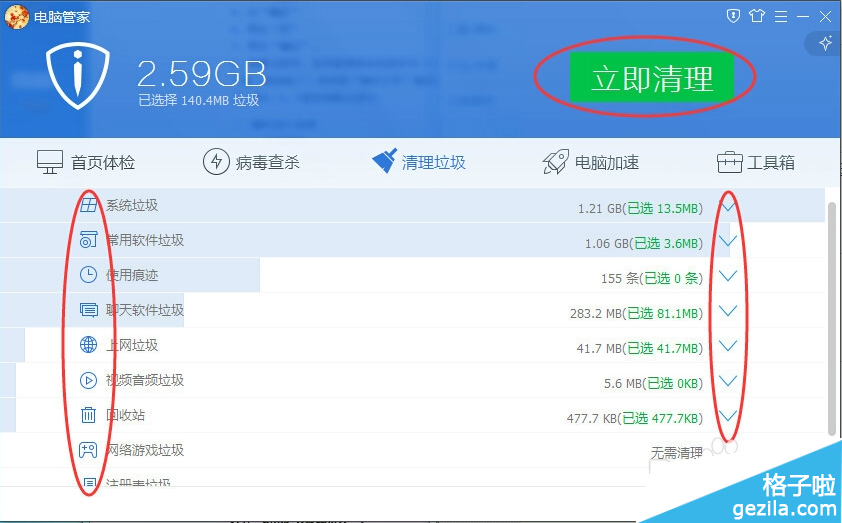Click the 系统垃圾 label
Viewport: 842px width, 523px height.
(x=132, y=205)
